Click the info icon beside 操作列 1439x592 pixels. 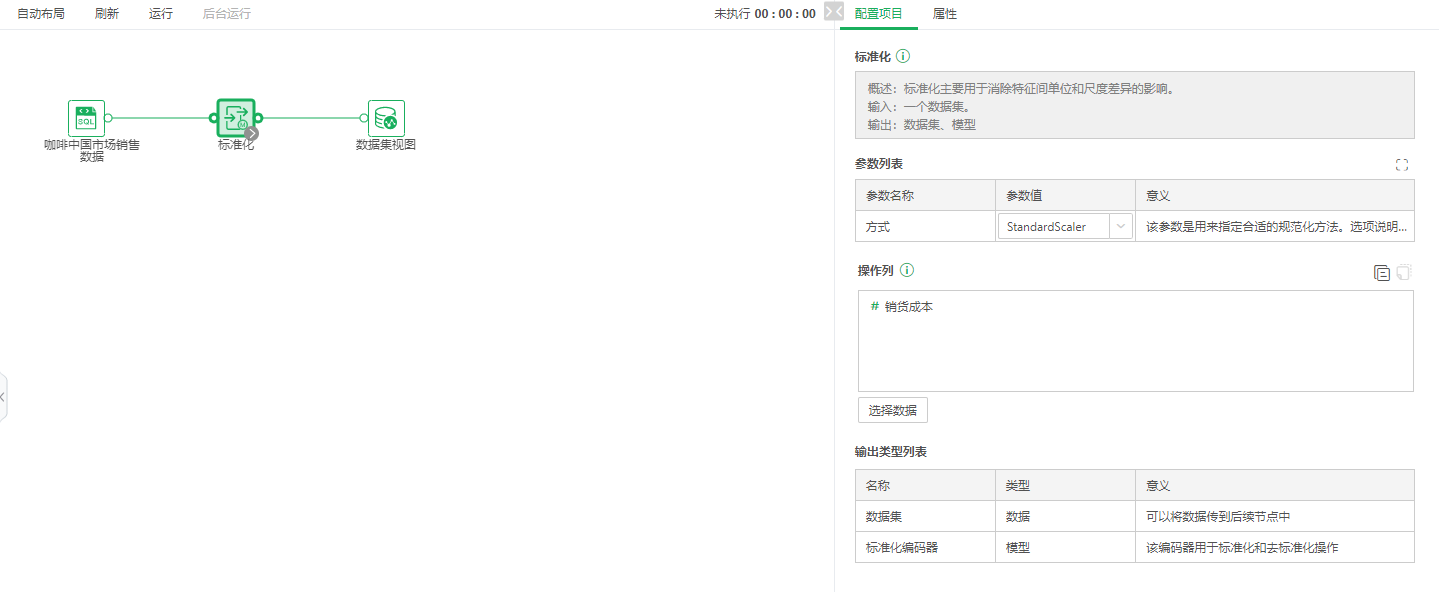[x=909, y=269]
